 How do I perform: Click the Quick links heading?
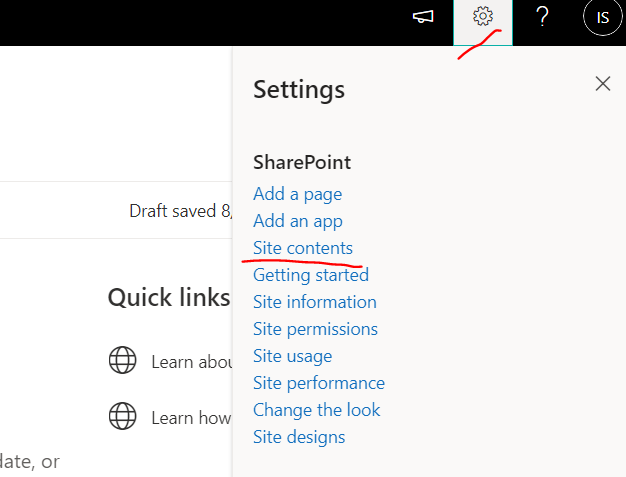(169, 297)
